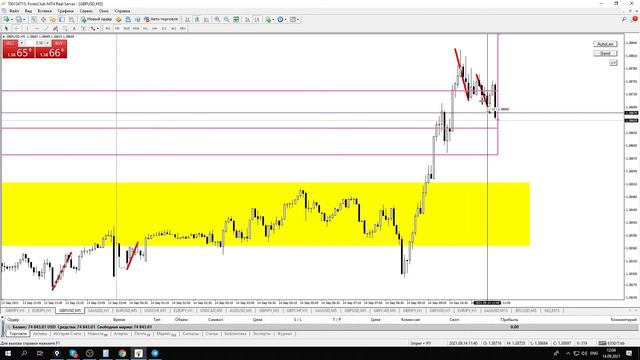
Task: Expand the New Chart dropdown arrow
Action: [11, 19]
